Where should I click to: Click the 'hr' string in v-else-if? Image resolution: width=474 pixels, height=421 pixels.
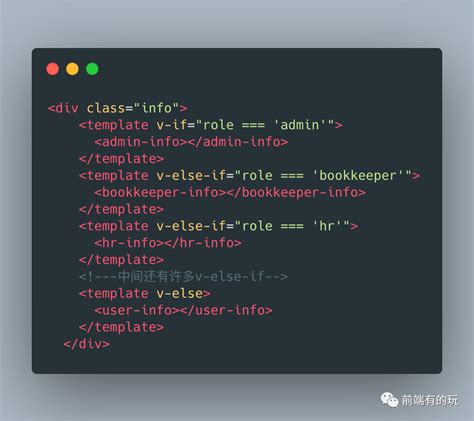pos(327,226)
